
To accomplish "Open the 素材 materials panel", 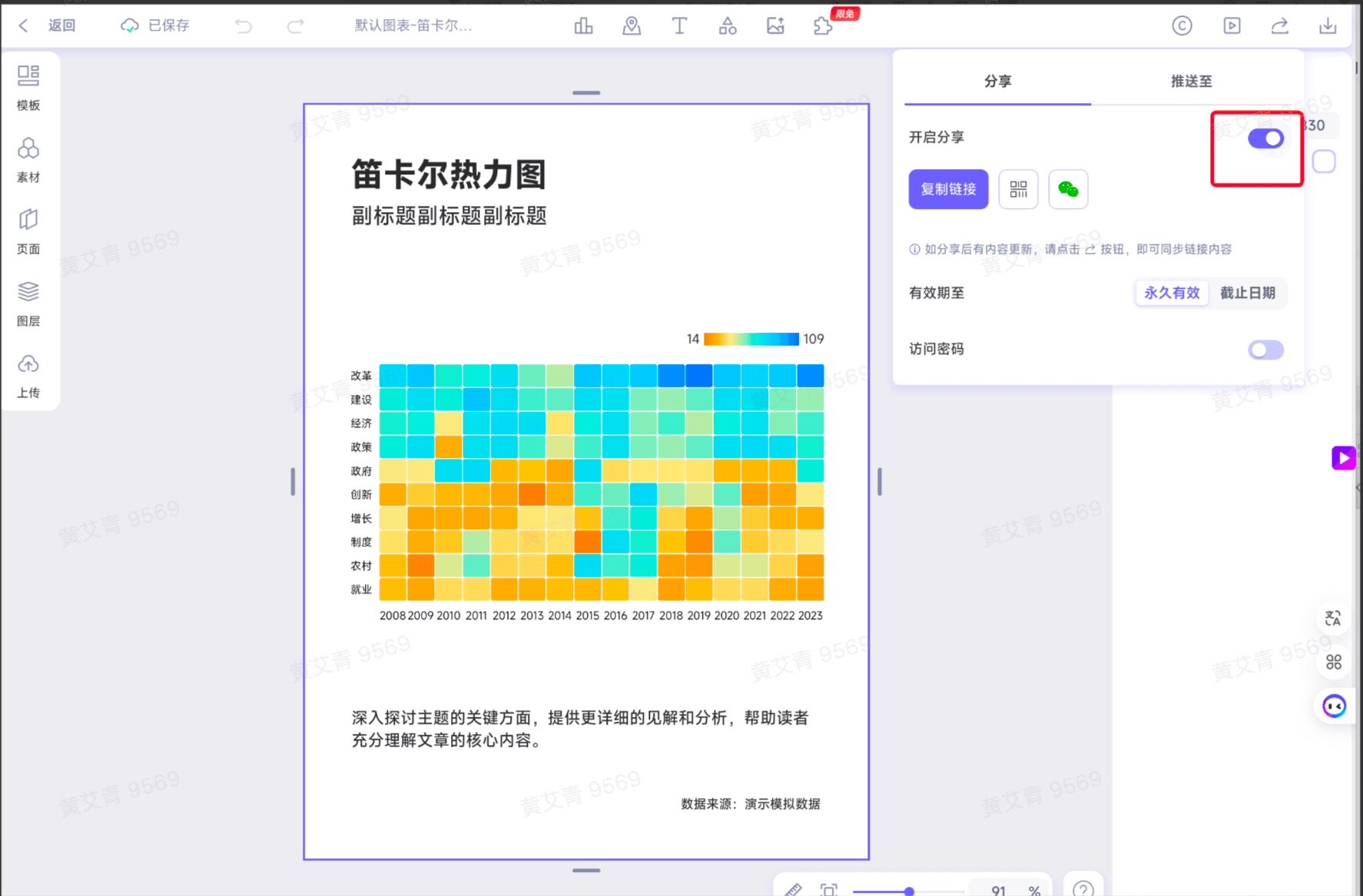I will (28, 160).
